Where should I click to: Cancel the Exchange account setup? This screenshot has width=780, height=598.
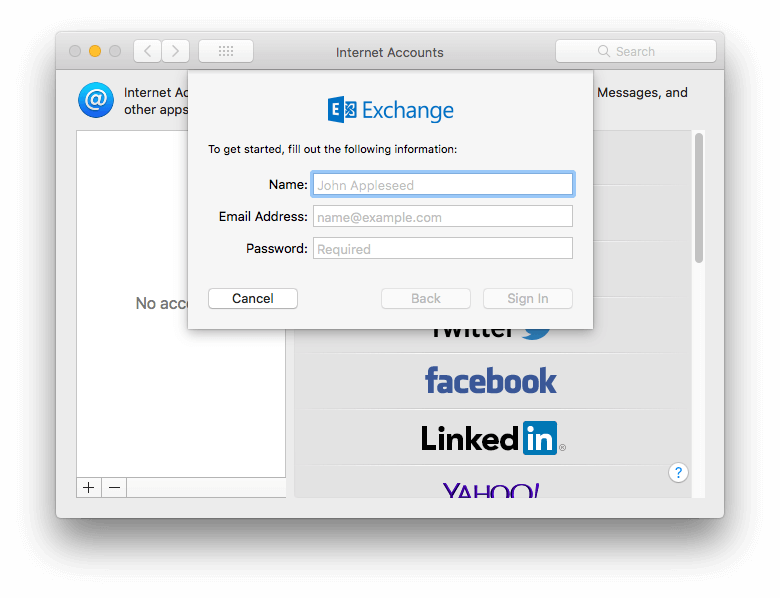click(253, 299)
